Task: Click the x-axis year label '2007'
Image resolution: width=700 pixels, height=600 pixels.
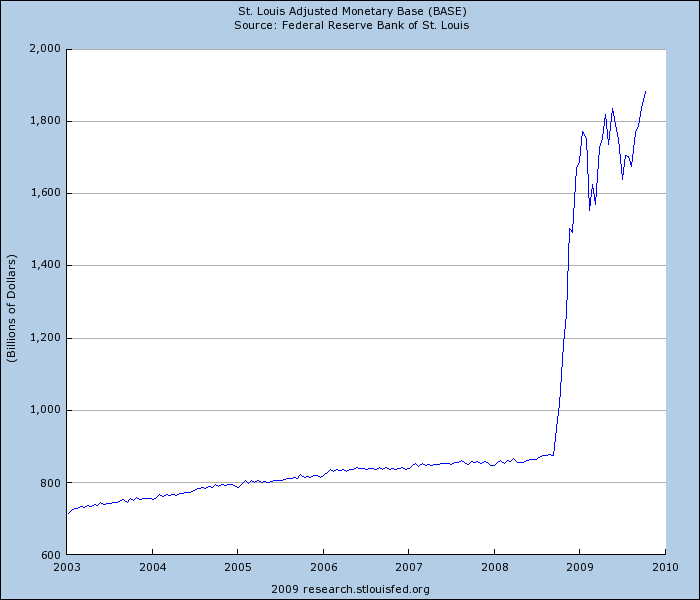Action: [409, 567]
